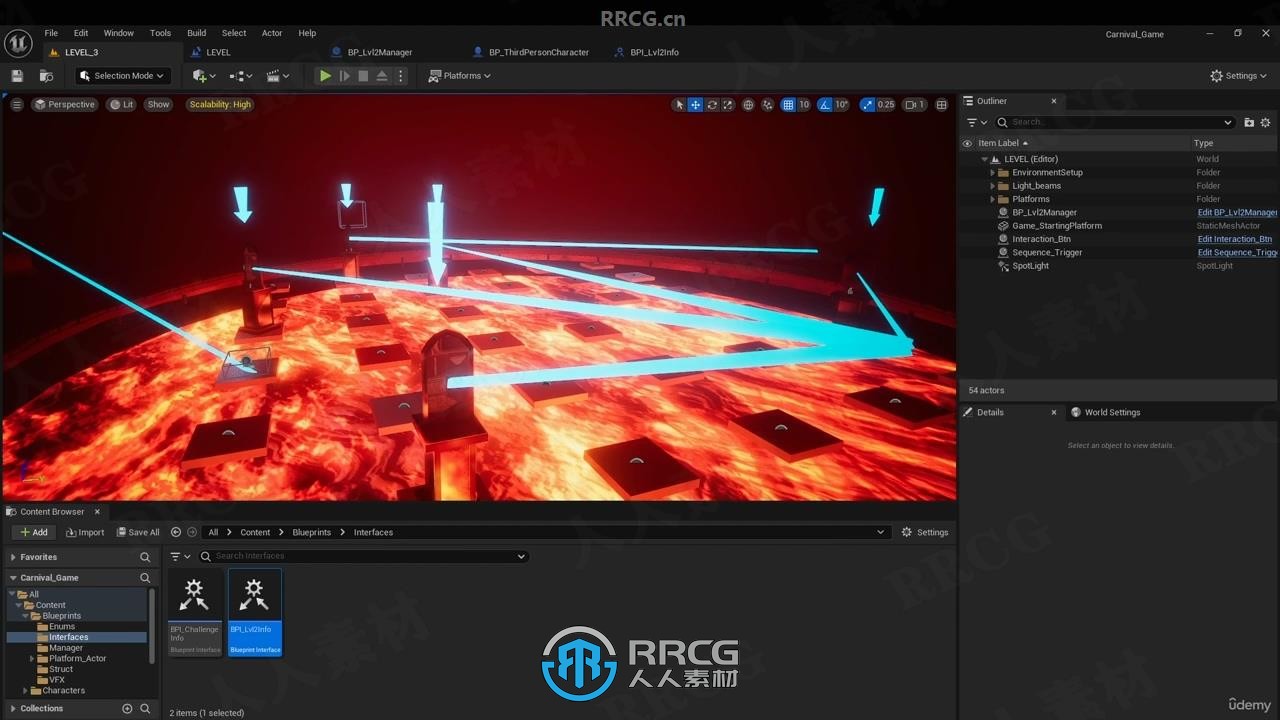Click the Import button in Content Browser
Screen dimensions: 1280x720
point(85,532)
